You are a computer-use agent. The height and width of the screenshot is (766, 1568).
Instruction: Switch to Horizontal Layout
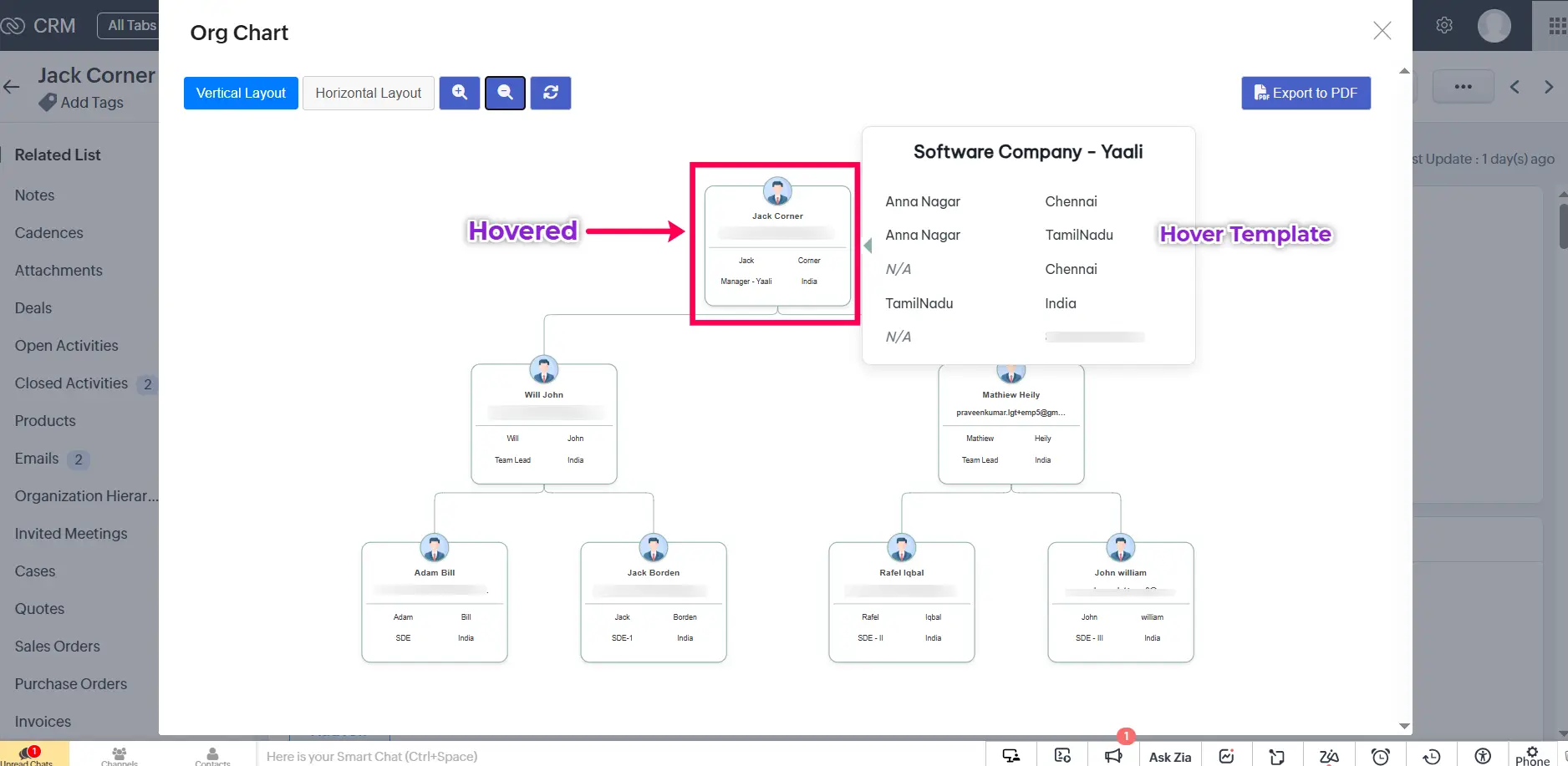coord(368,93)
